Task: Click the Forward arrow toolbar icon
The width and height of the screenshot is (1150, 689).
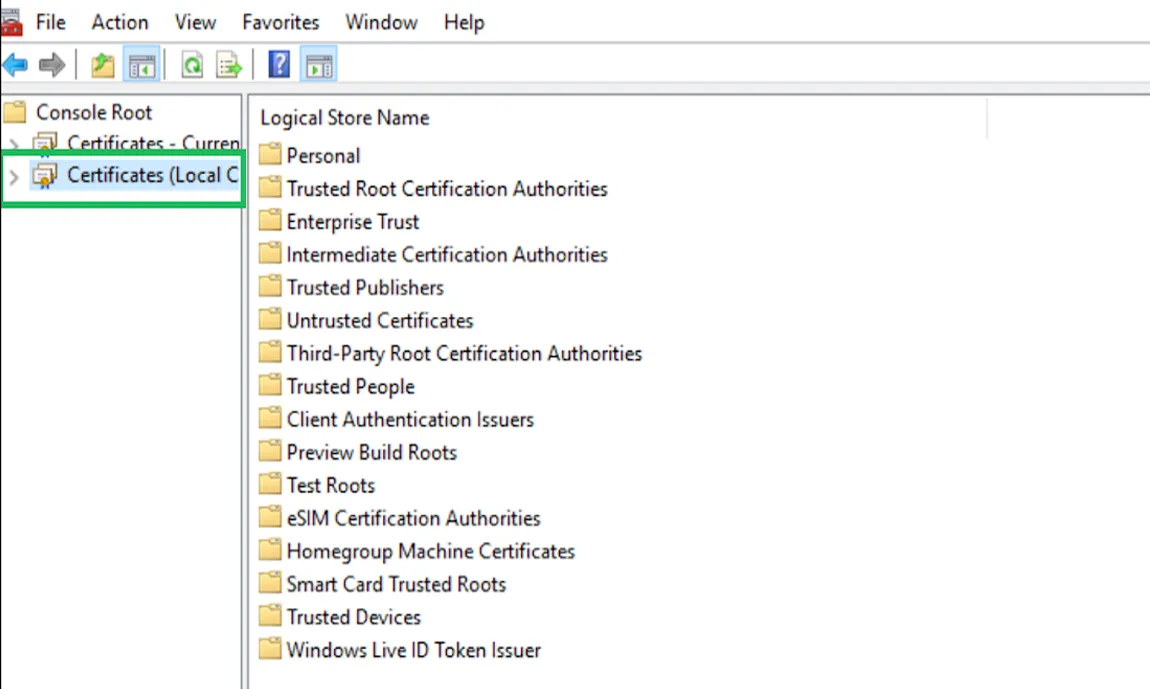Action: [52, 66]
